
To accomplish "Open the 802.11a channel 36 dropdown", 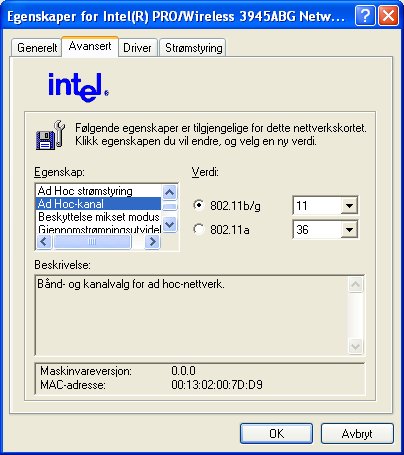I will pyautogui.click(x=349, y=229).
